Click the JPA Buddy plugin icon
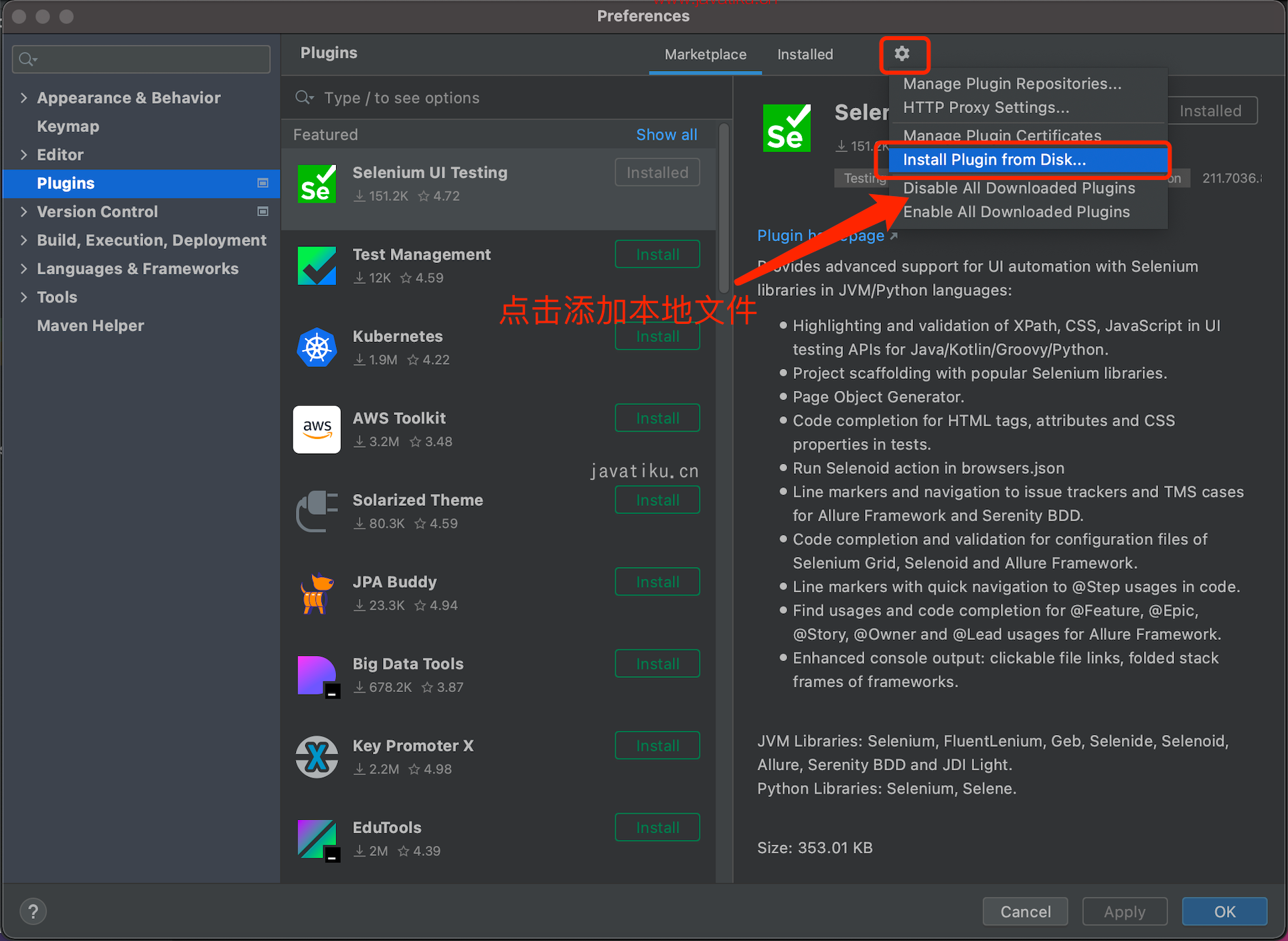This screenshot has height=941, width=1288. [317, 593]
